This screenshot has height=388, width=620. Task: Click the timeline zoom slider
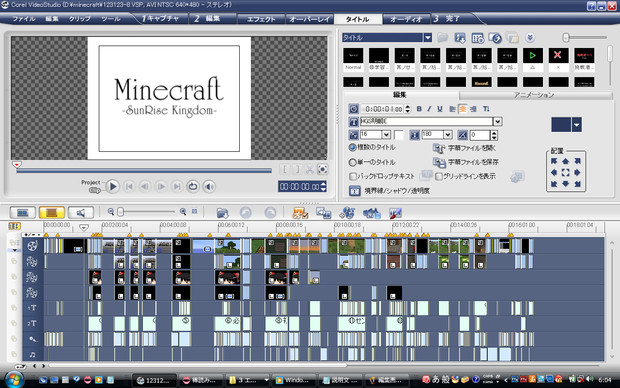pyautogui.click(x=121, y=212)
